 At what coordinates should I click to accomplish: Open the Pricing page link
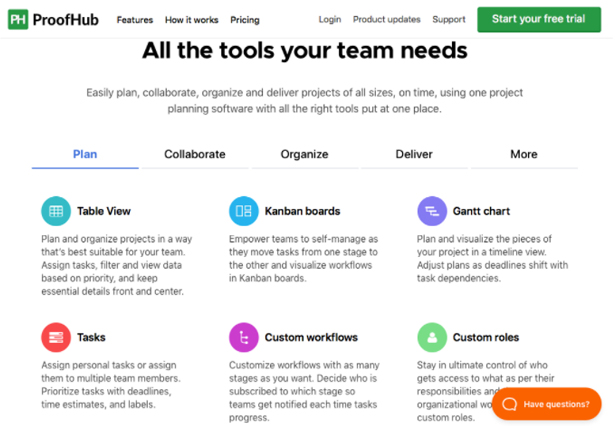pyautogui.click(x=245, y=20)
